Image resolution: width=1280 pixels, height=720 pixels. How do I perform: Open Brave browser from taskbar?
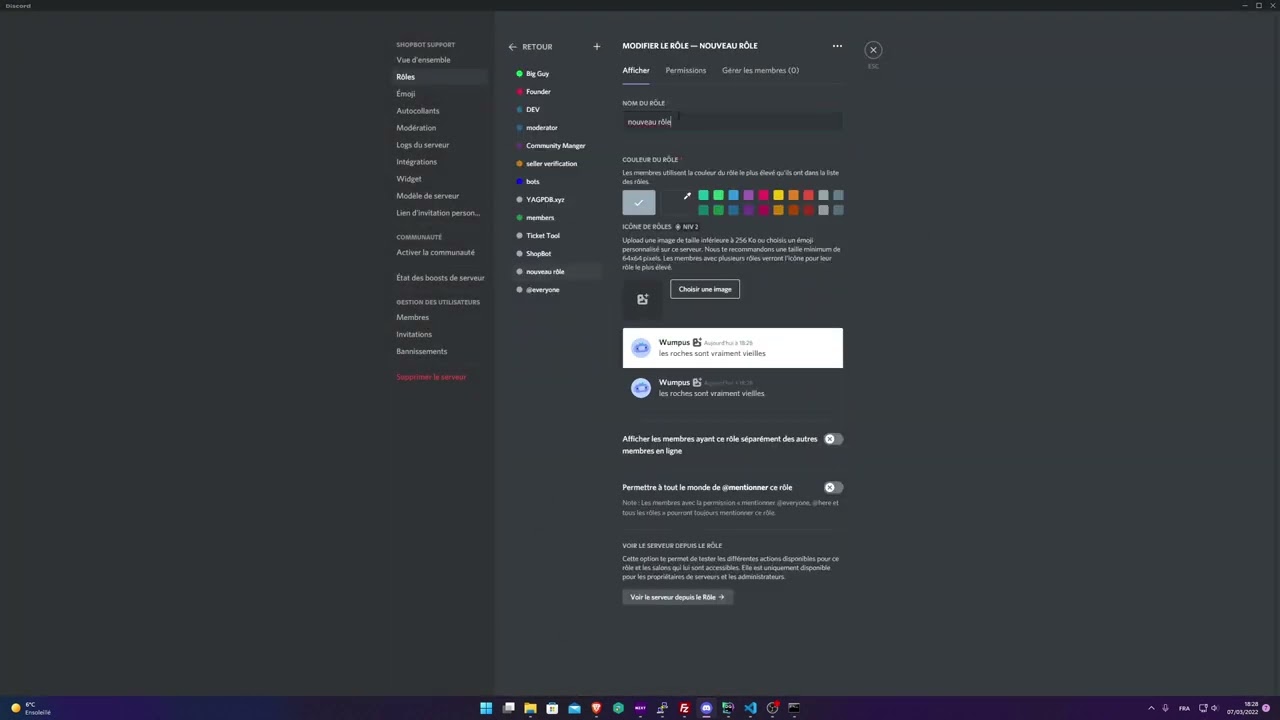pos(596,708)
